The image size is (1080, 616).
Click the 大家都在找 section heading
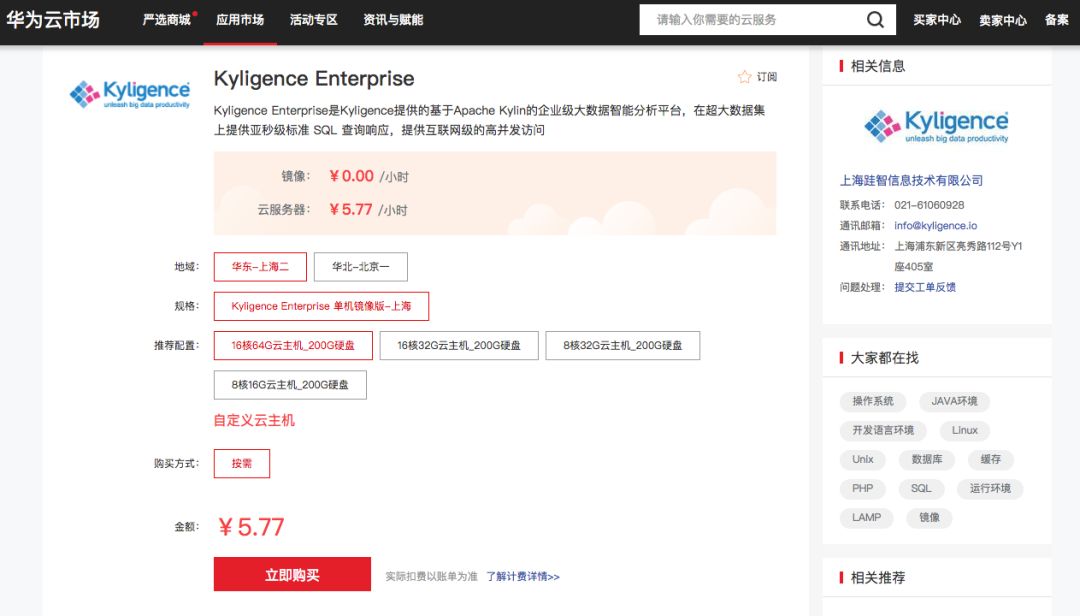coord(884,358)
